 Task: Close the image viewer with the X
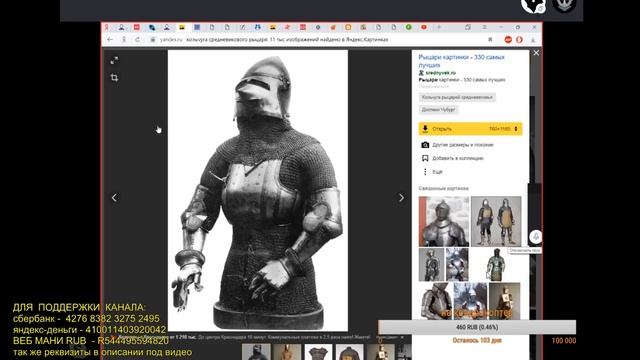(536, 53)
